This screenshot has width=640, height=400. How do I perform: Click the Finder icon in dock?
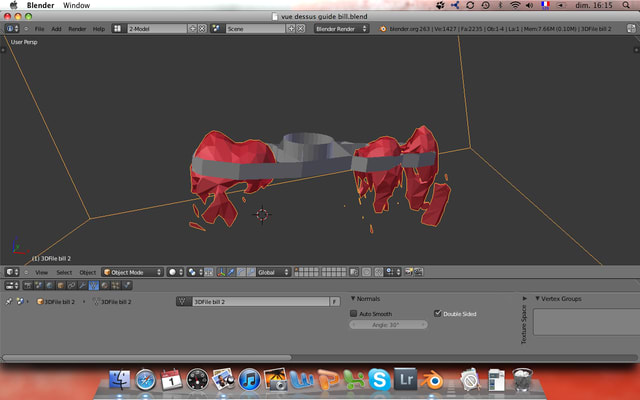(120, 380)
